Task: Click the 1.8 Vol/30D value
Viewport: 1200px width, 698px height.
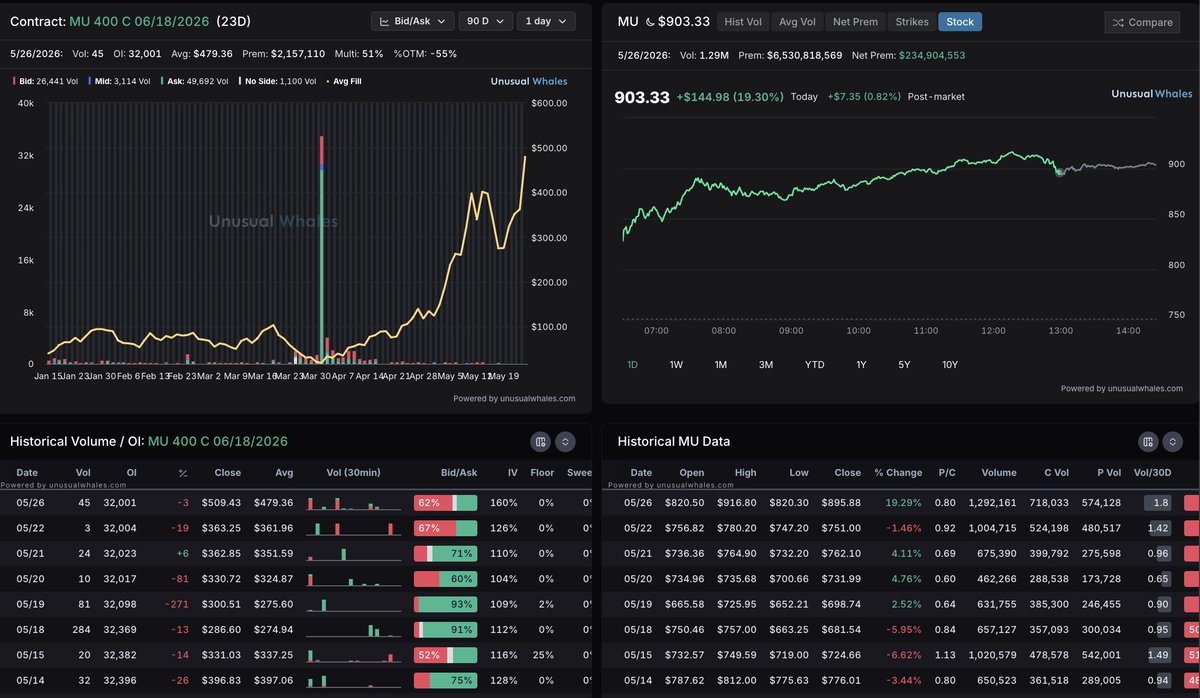Action: (1160, 503)
